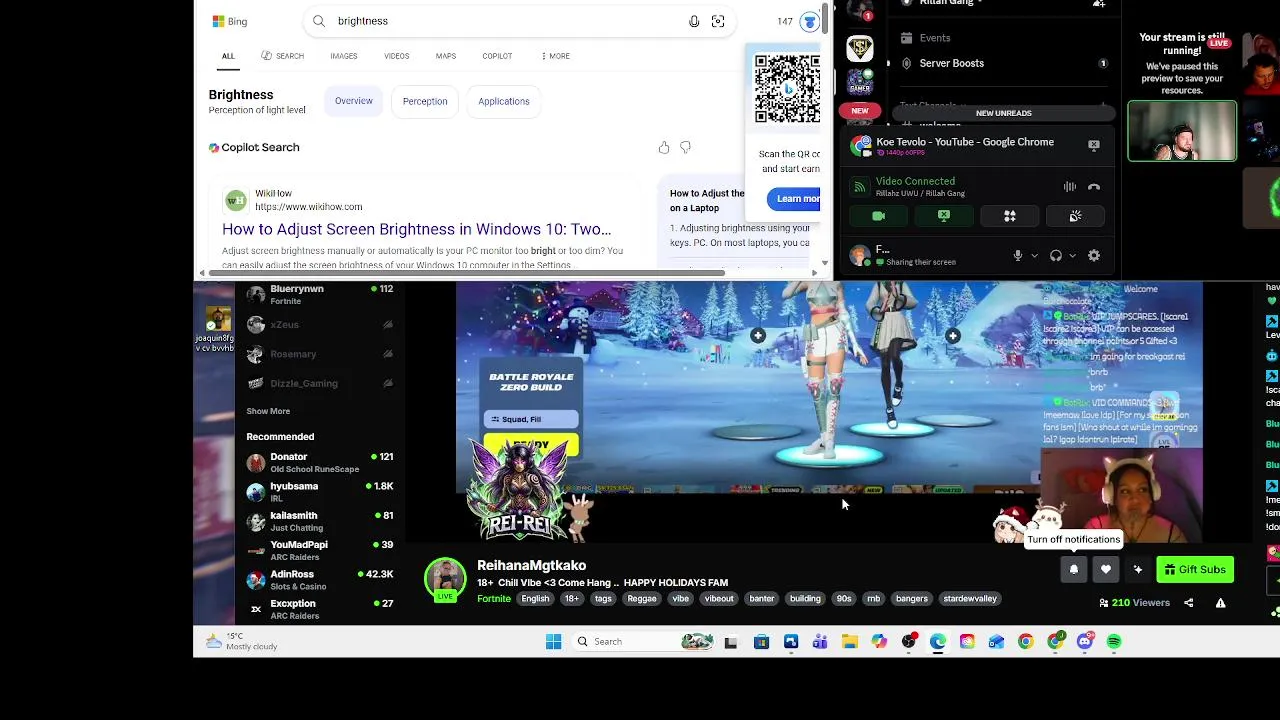Open the Windows Start menu

[553, 642]
